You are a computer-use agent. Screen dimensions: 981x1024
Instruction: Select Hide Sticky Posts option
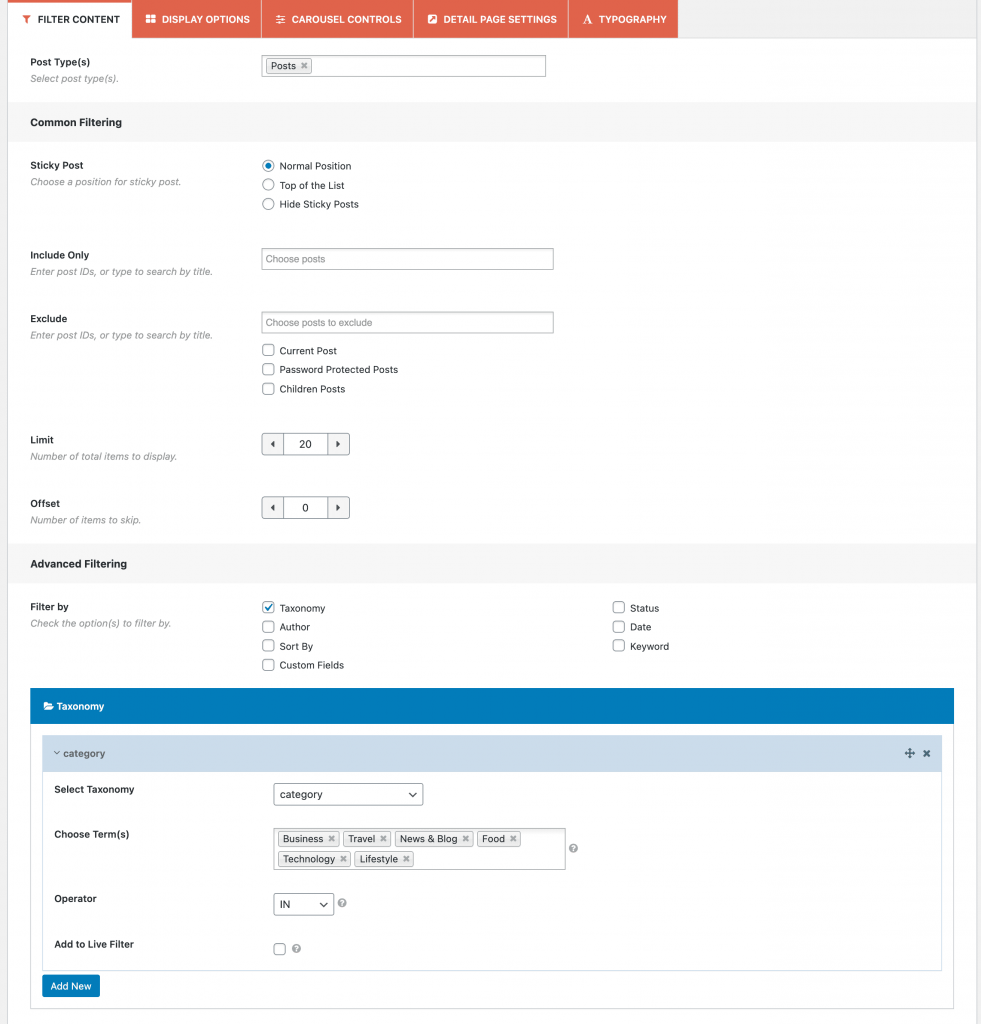pos(268,204)
